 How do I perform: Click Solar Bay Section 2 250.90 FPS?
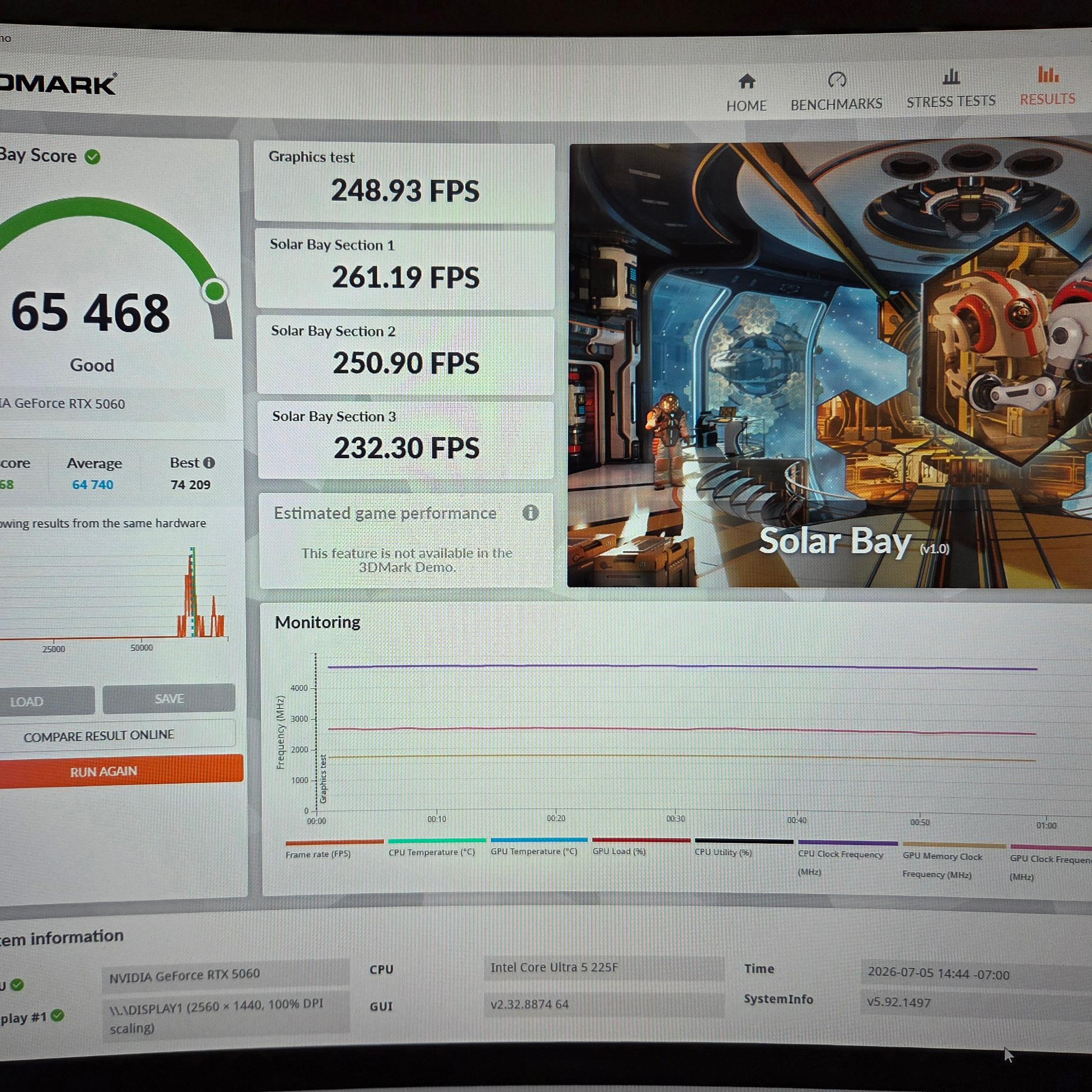pos(405,355)
